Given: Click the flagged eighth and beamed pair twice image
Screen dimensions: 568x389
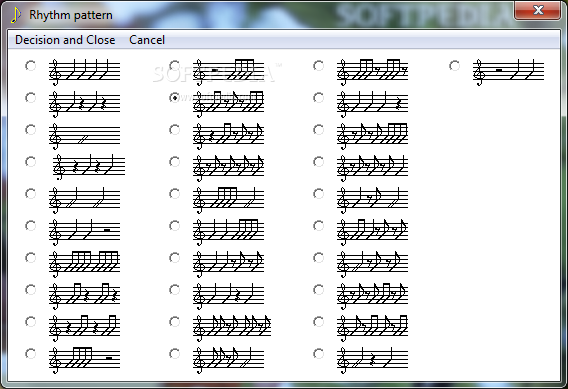Looking at the screenshot, I should [x=372, y=328].
